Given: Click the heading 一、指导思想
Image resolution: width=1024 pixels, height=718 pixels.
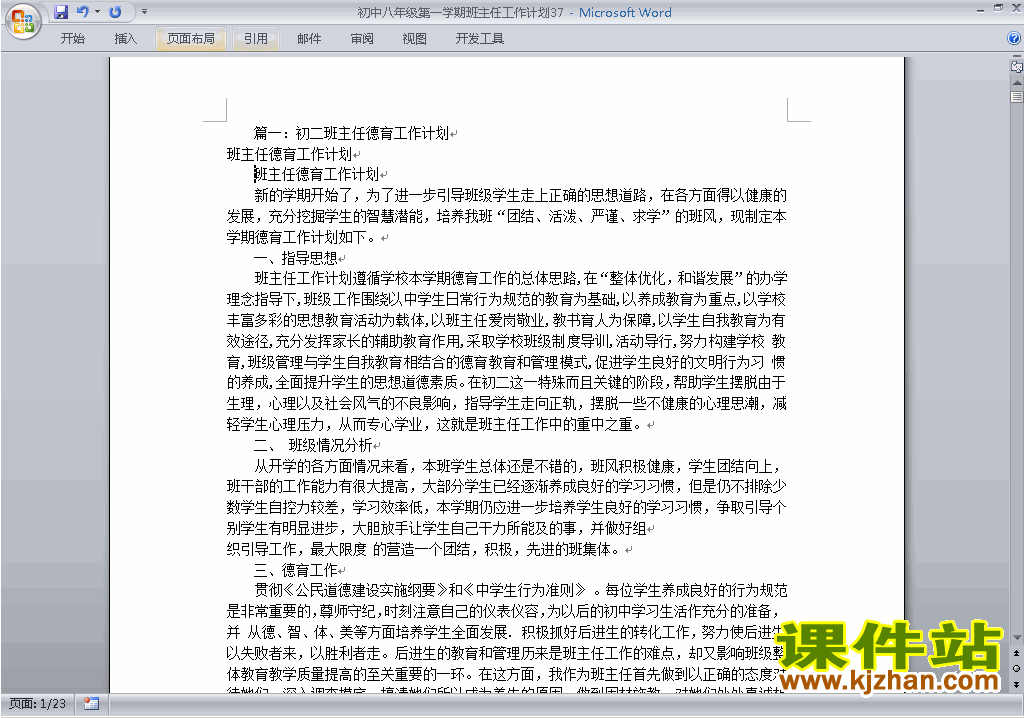Looking at the screenshot, I should [x=296, y=258].
